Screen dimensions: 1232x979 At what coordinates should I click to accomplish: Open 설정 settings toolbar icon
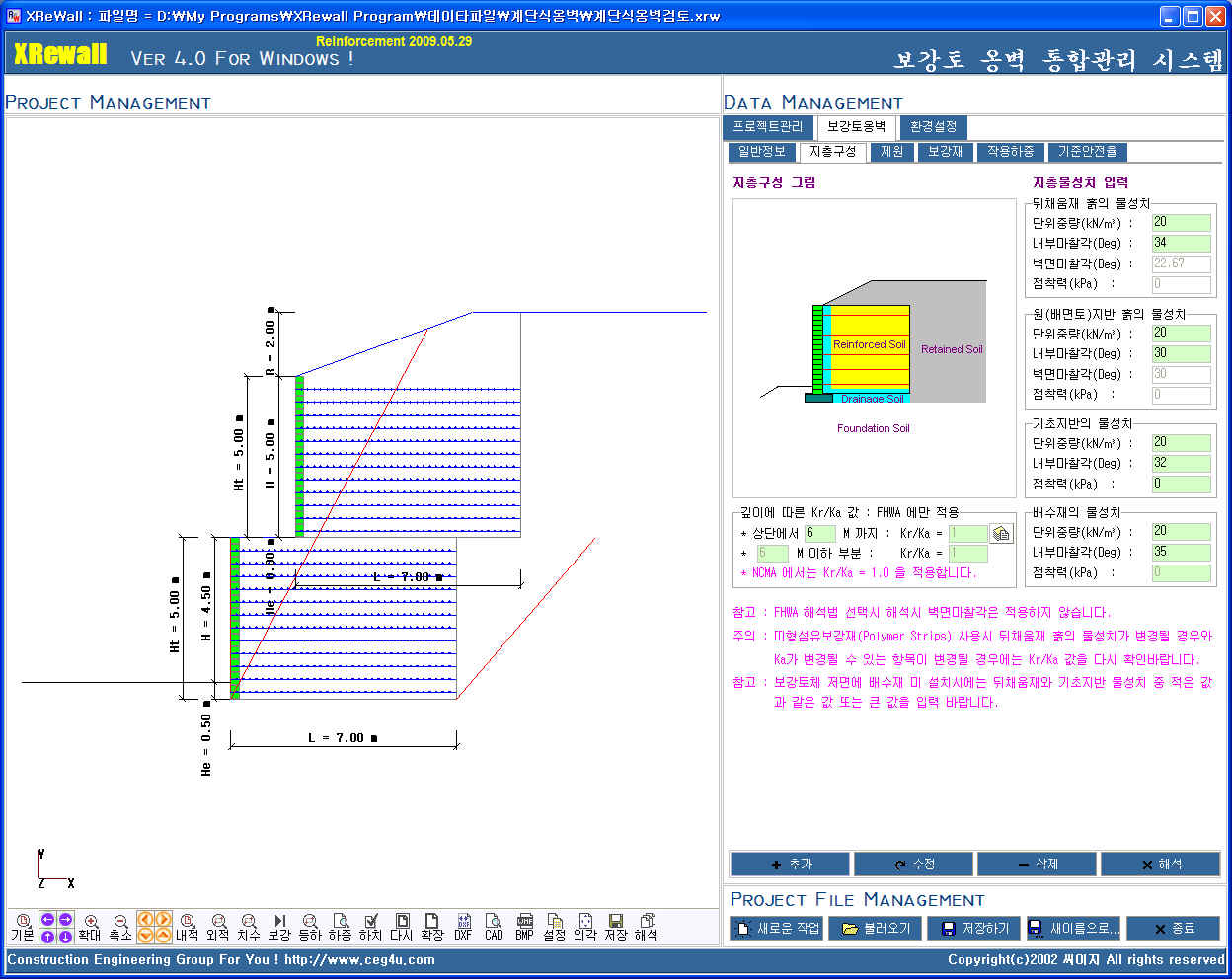(x=555, y=927)
